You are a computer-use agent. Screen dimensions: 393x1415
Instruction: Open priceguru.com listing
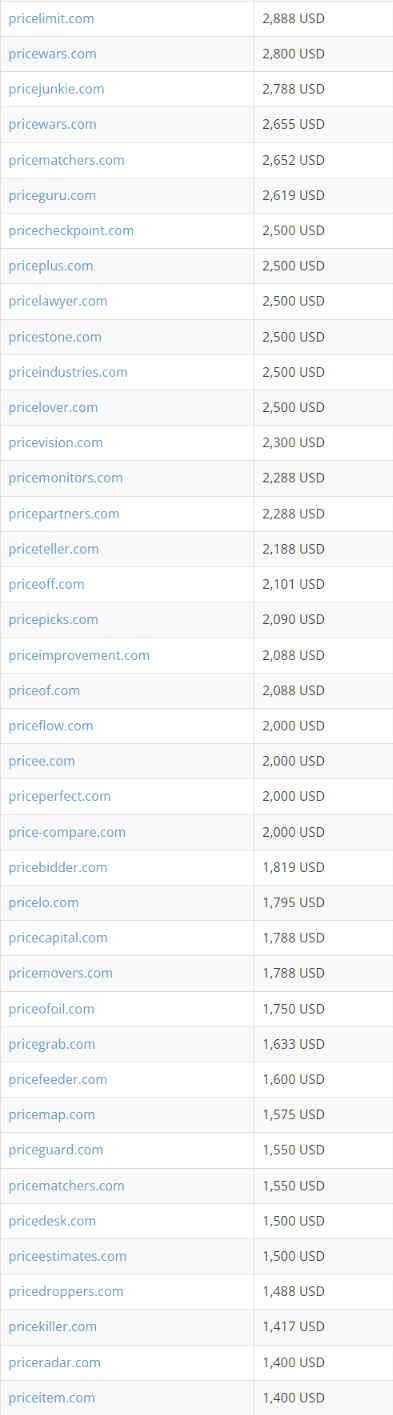pyautogui.click(x=52, y=195)
